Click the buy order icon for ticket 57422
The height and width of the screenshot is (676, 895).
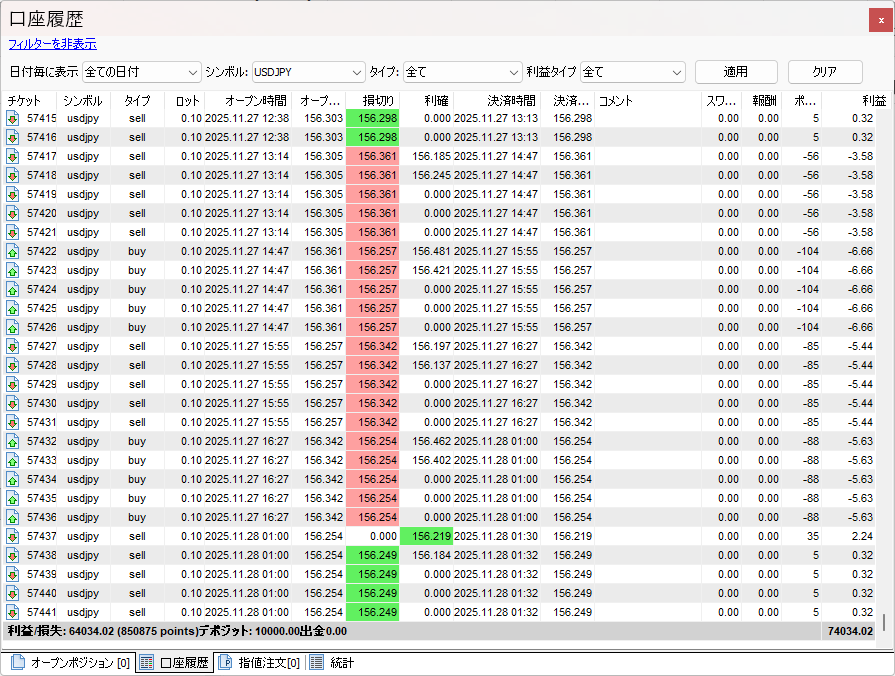click(x=13, y=251)
